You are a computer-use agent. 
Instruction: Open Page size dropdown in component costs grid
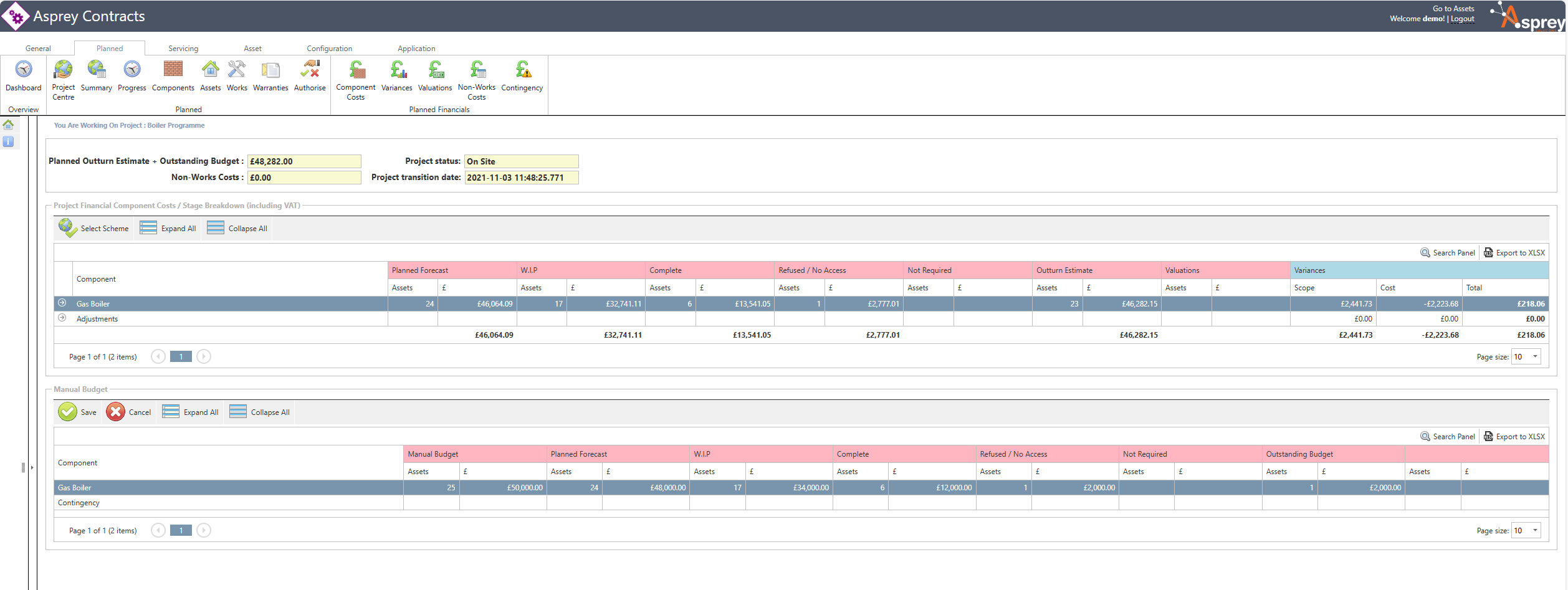(1535, 357)
